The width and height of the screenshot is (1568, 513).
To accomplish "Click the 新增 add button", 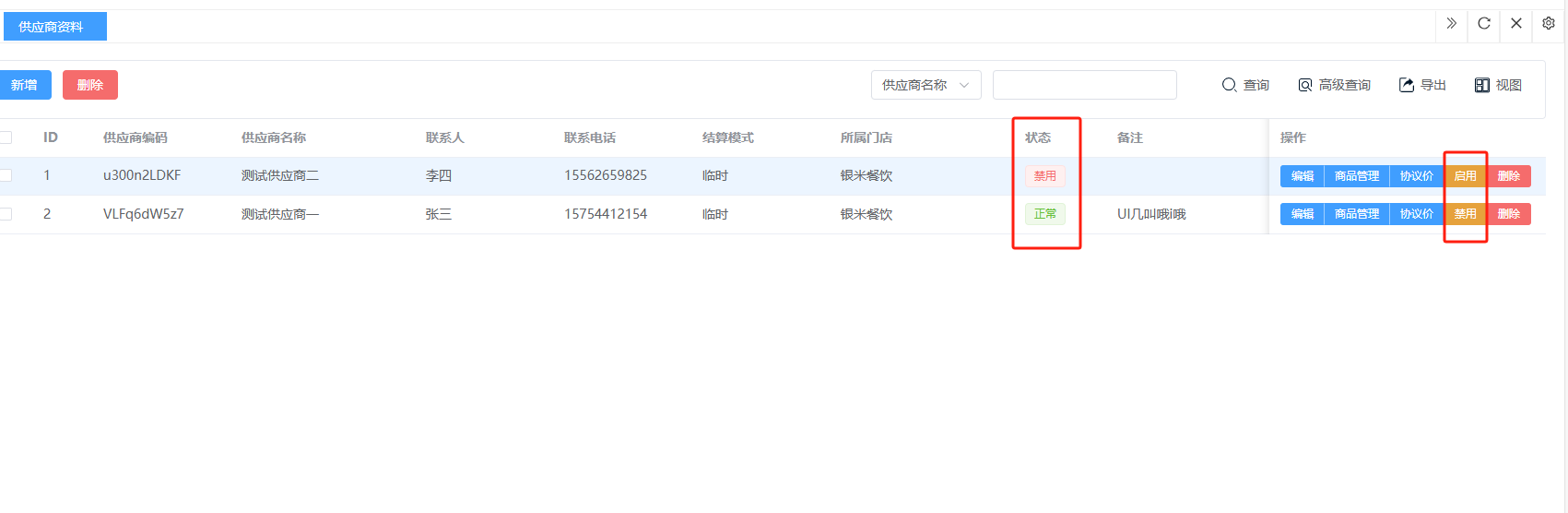I will coord(25,85).
